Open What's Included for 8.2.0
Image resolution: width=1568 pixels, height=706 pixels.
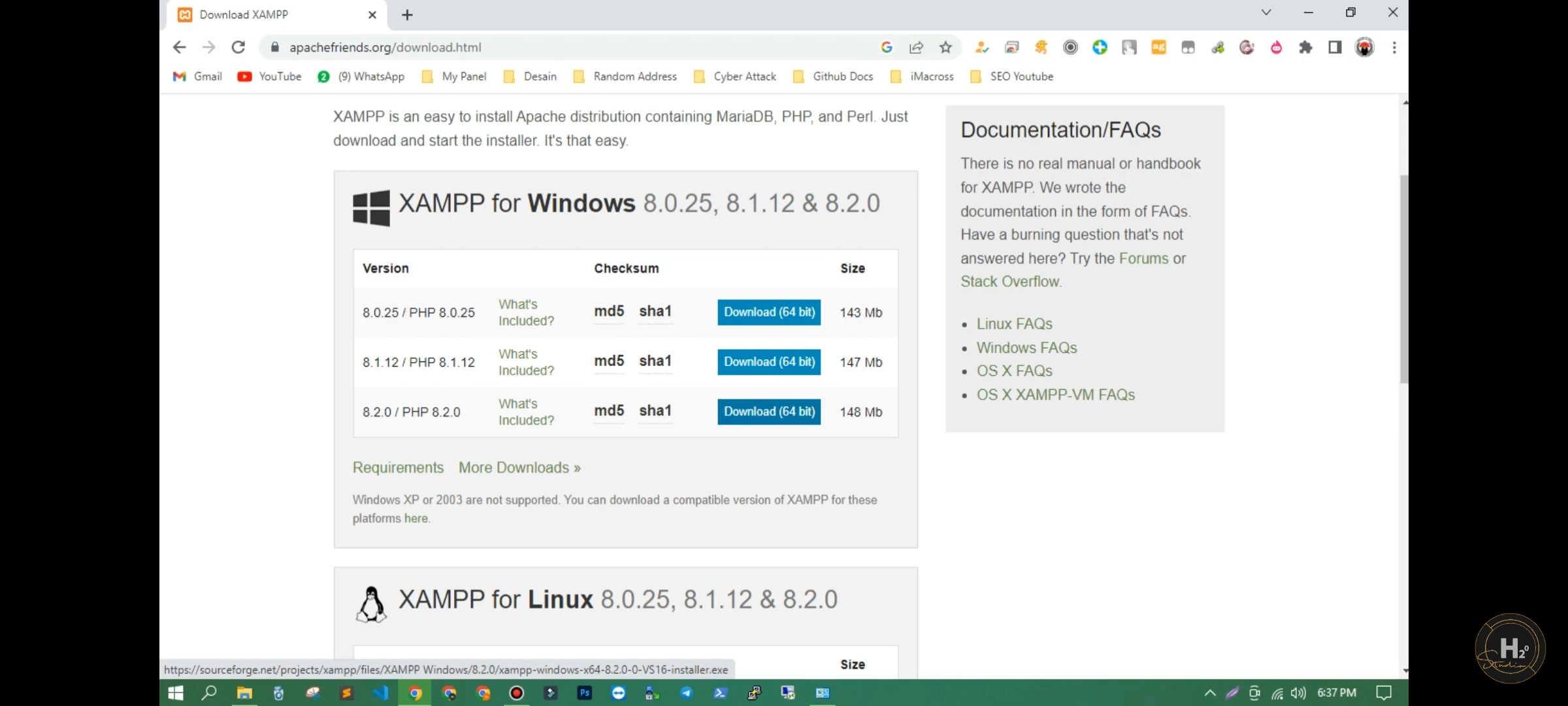click(526, 412)
